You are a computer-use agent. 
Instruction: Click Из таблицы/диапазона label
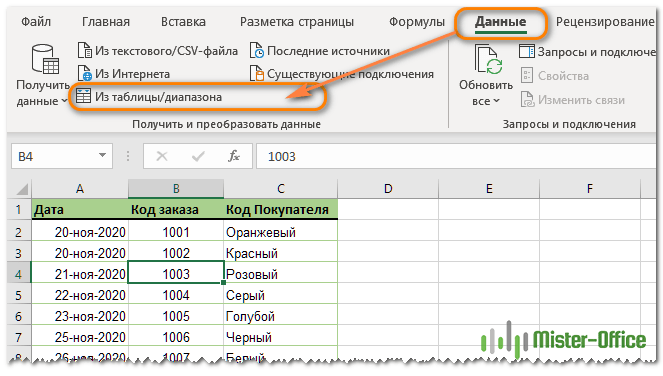[158, 97]
